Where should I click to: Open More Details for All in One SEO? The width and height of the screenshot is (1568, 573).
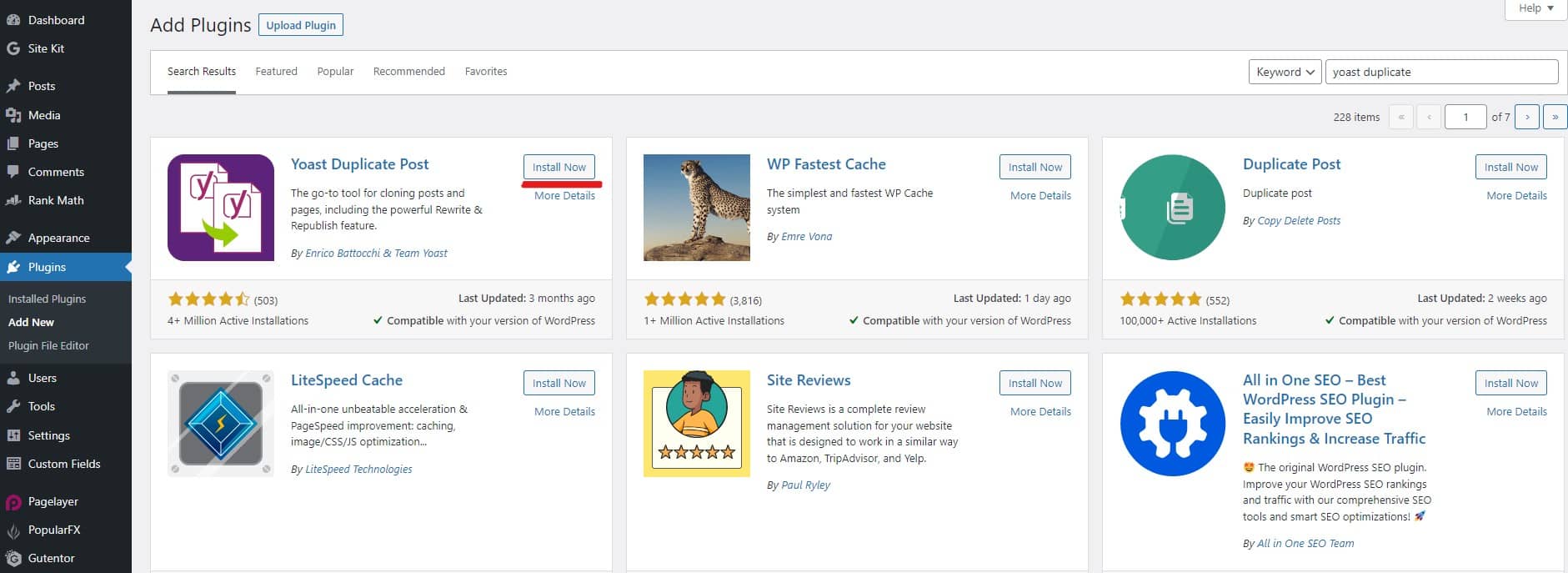1516,411
